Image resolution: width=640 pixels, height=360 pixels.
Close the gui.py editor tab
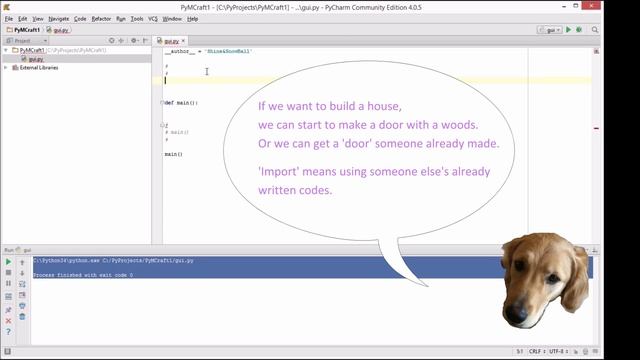coord(183,41)
